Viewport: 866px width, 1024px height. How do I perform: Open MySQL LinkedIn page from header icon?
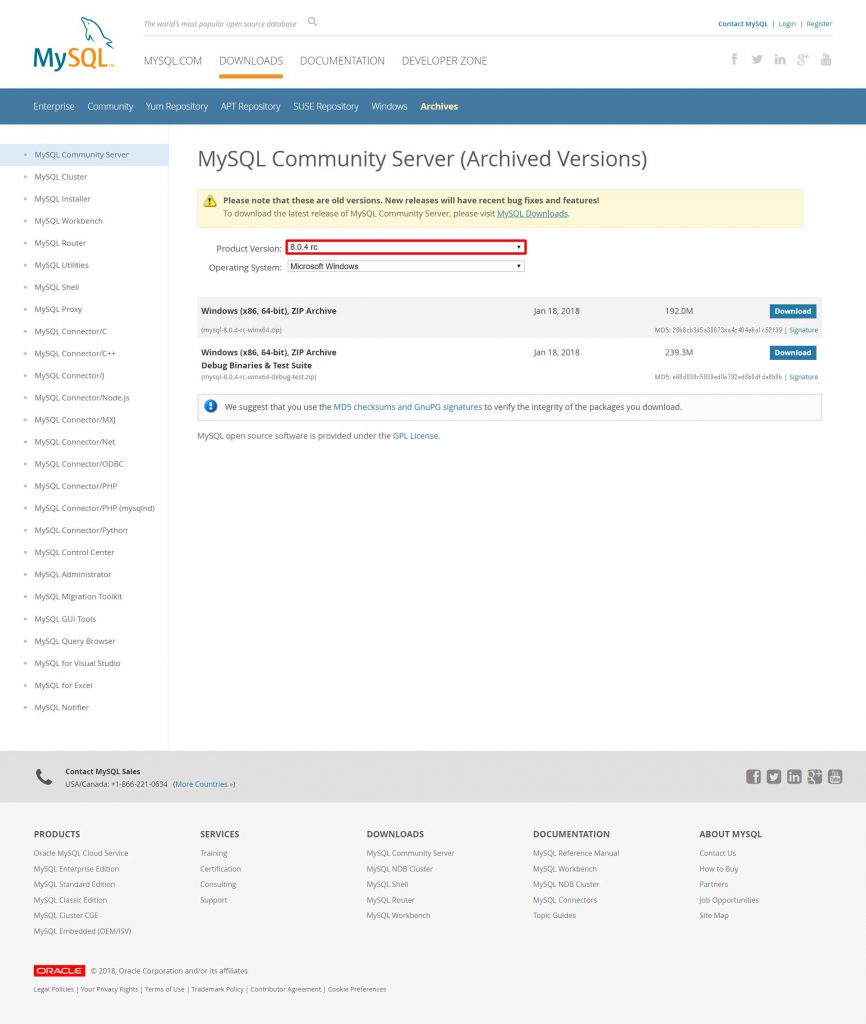click(x=780, y=59)
